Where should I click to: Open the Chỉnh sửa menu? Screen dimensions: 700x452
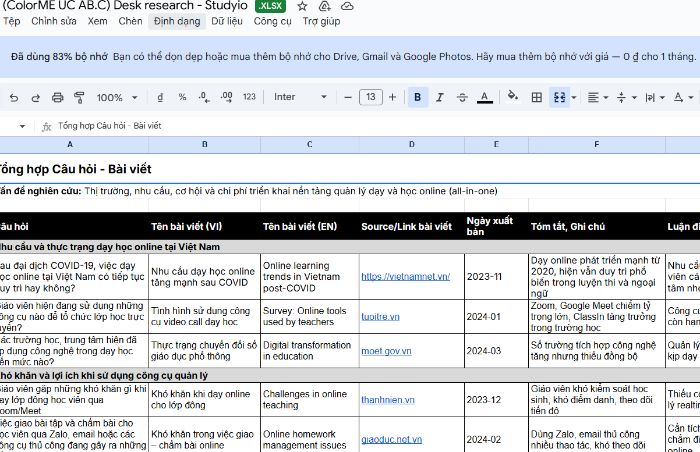pyautogui.click(x=54, y=21)
